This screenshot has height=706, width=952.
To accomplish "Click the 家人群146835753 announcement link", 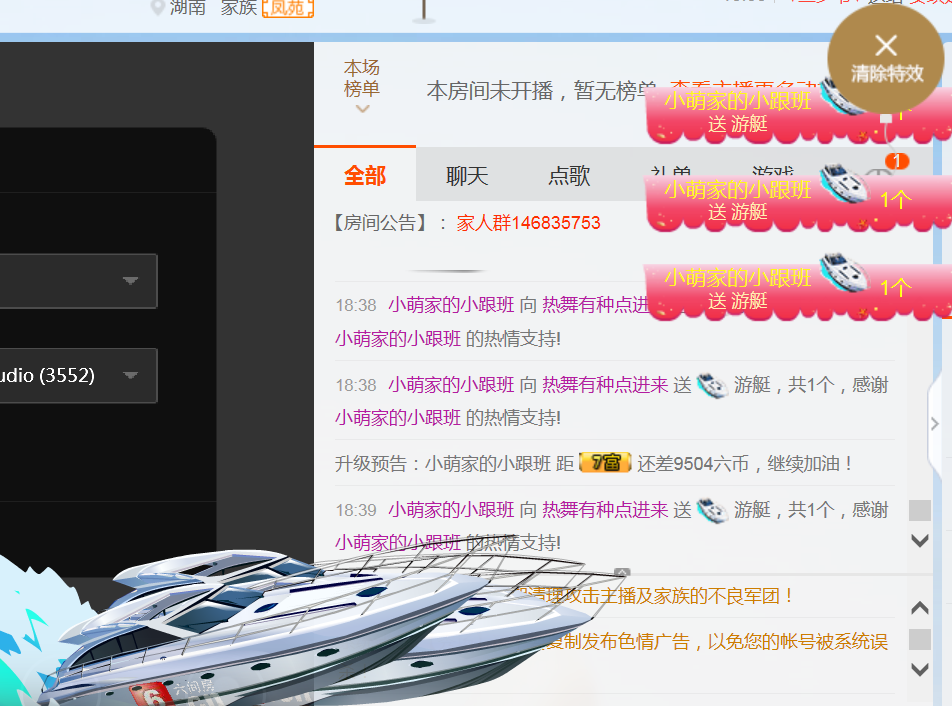I will coord(528,223).
